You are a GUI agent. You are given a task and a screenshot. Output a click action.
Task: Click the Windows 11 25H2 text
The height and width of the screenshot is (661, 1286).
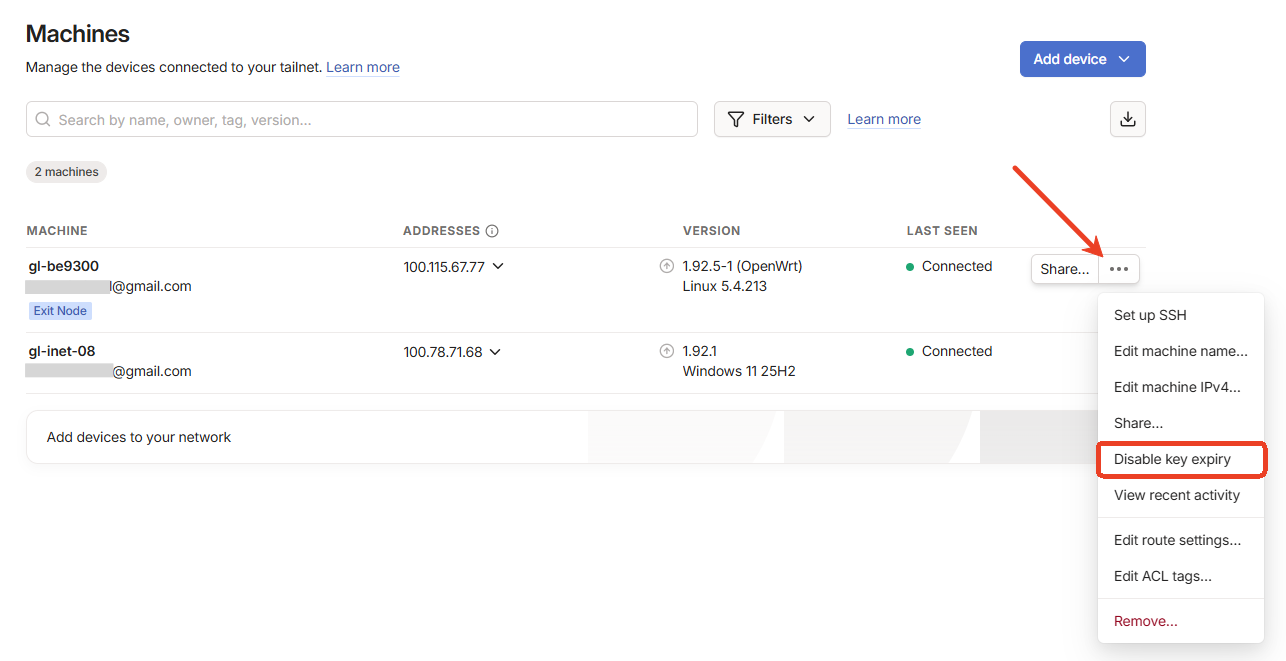(739, 371)
